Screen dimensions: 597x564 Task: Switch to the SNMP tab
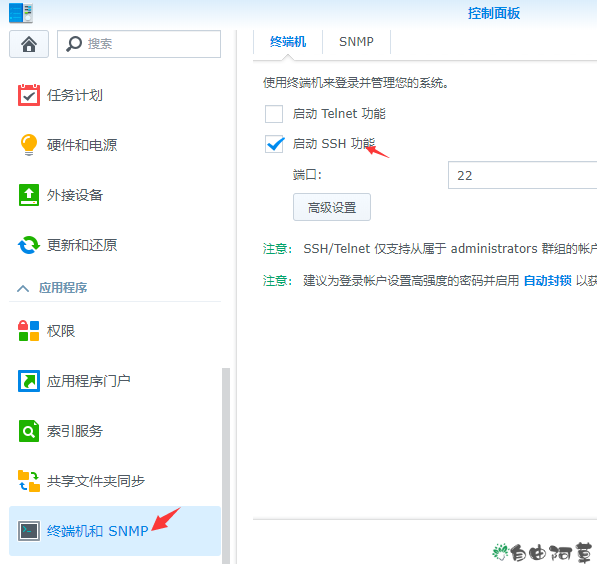(x=356, y=42)
